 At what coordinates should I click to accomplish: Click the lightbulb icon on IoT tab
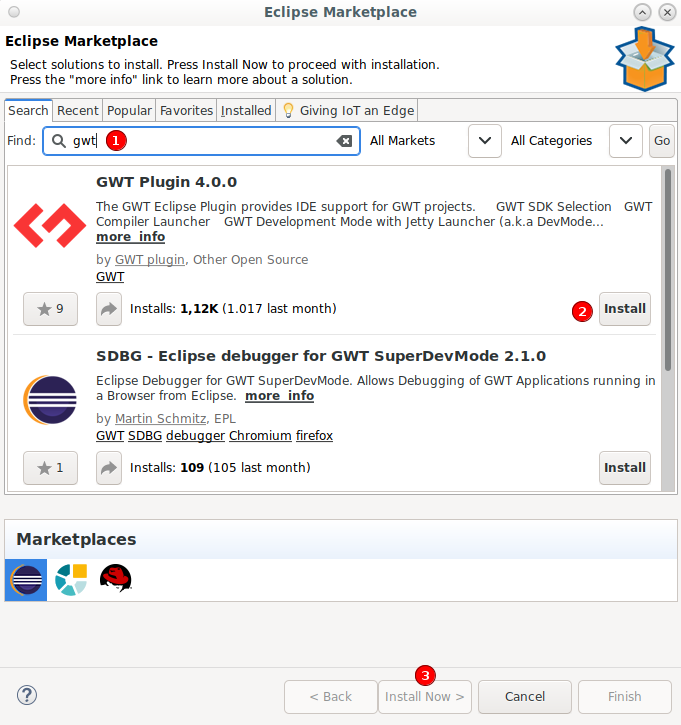coord(288,111)
